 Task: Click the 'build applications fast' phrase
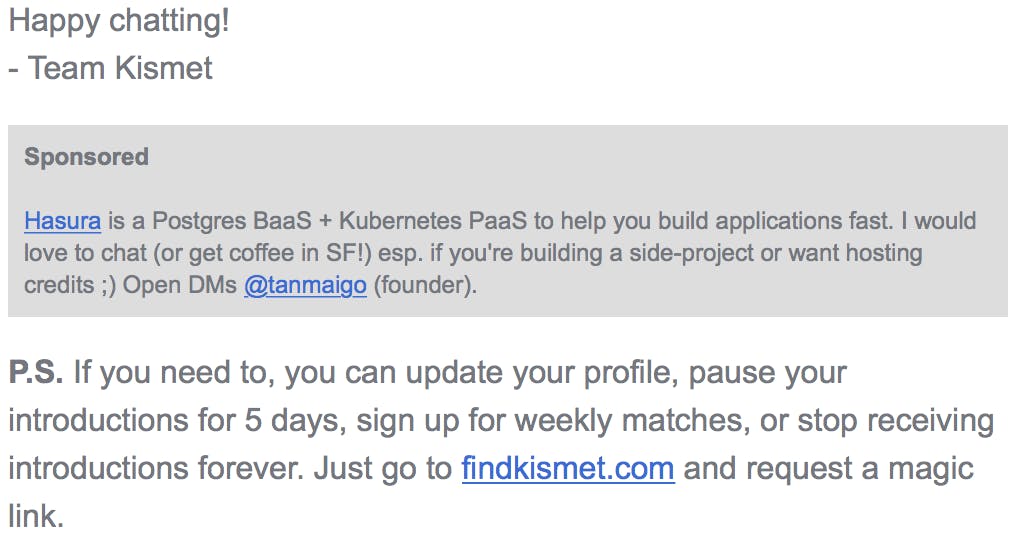click(x=775, y=221)
